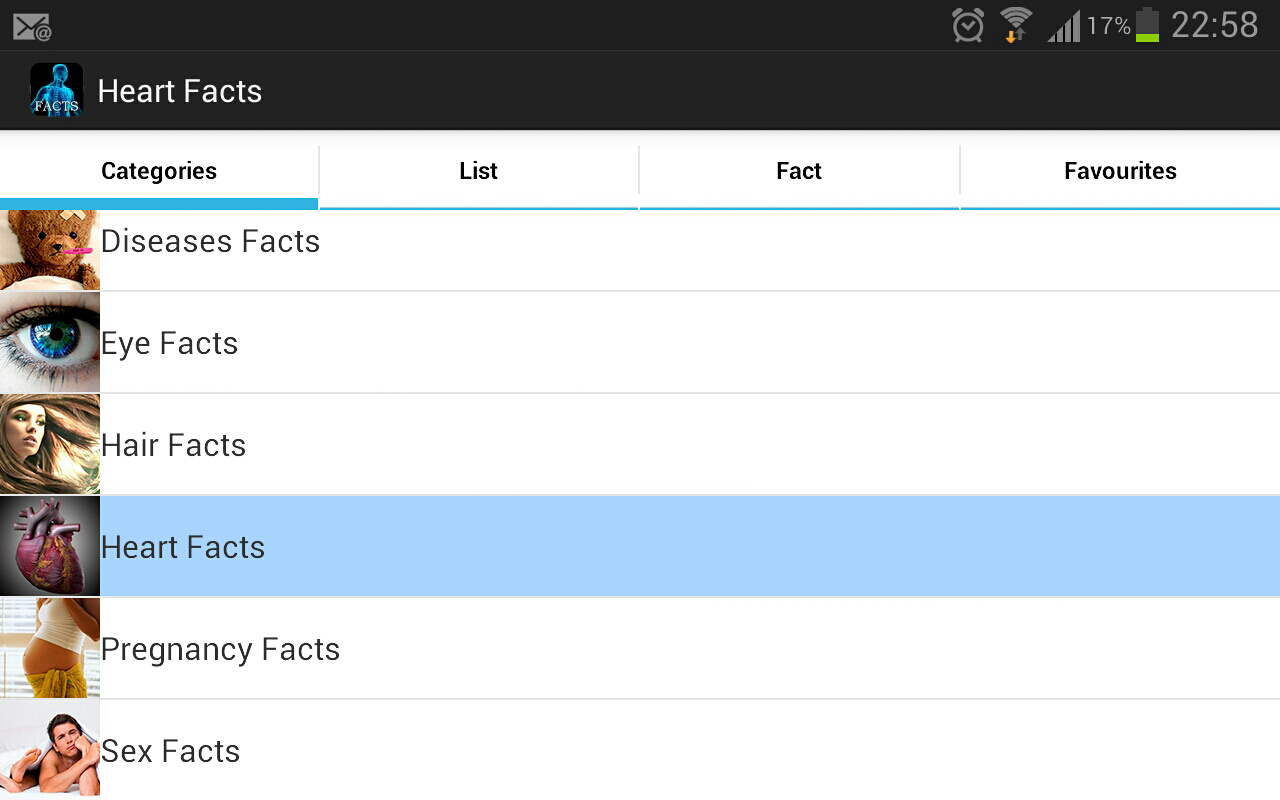1280x800 pixels.
Task: Tap the Wi-Fi status icon
Action: tap(1015, 25)
